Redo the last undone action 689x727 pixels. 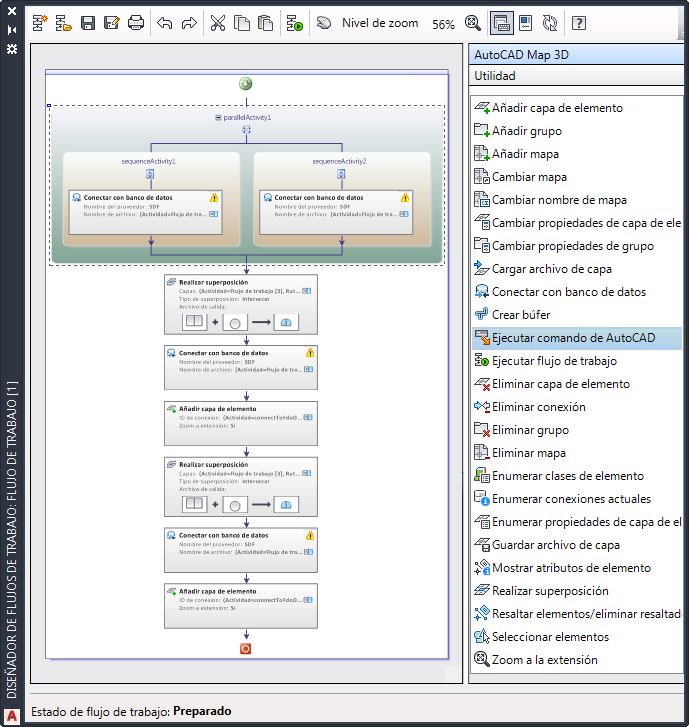tap(189, 23)
